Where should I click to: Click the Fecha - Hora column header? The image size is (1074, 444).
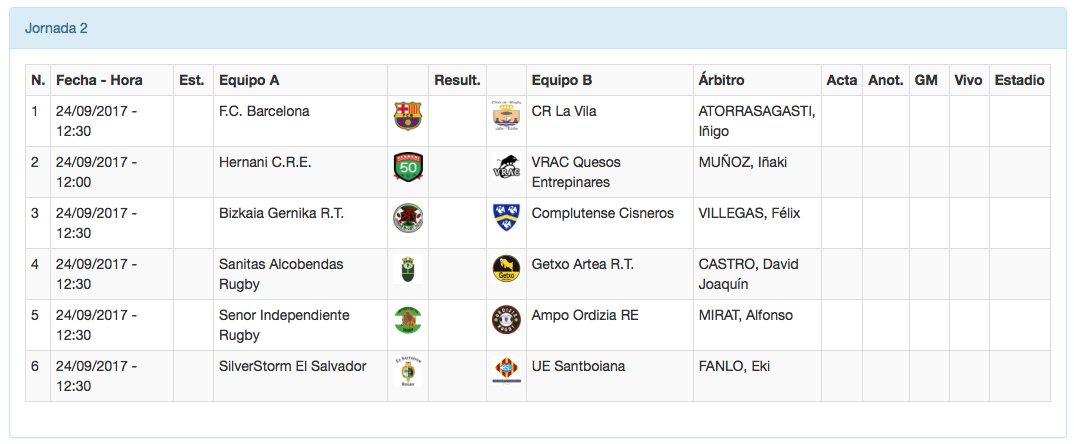pos(99,80)
